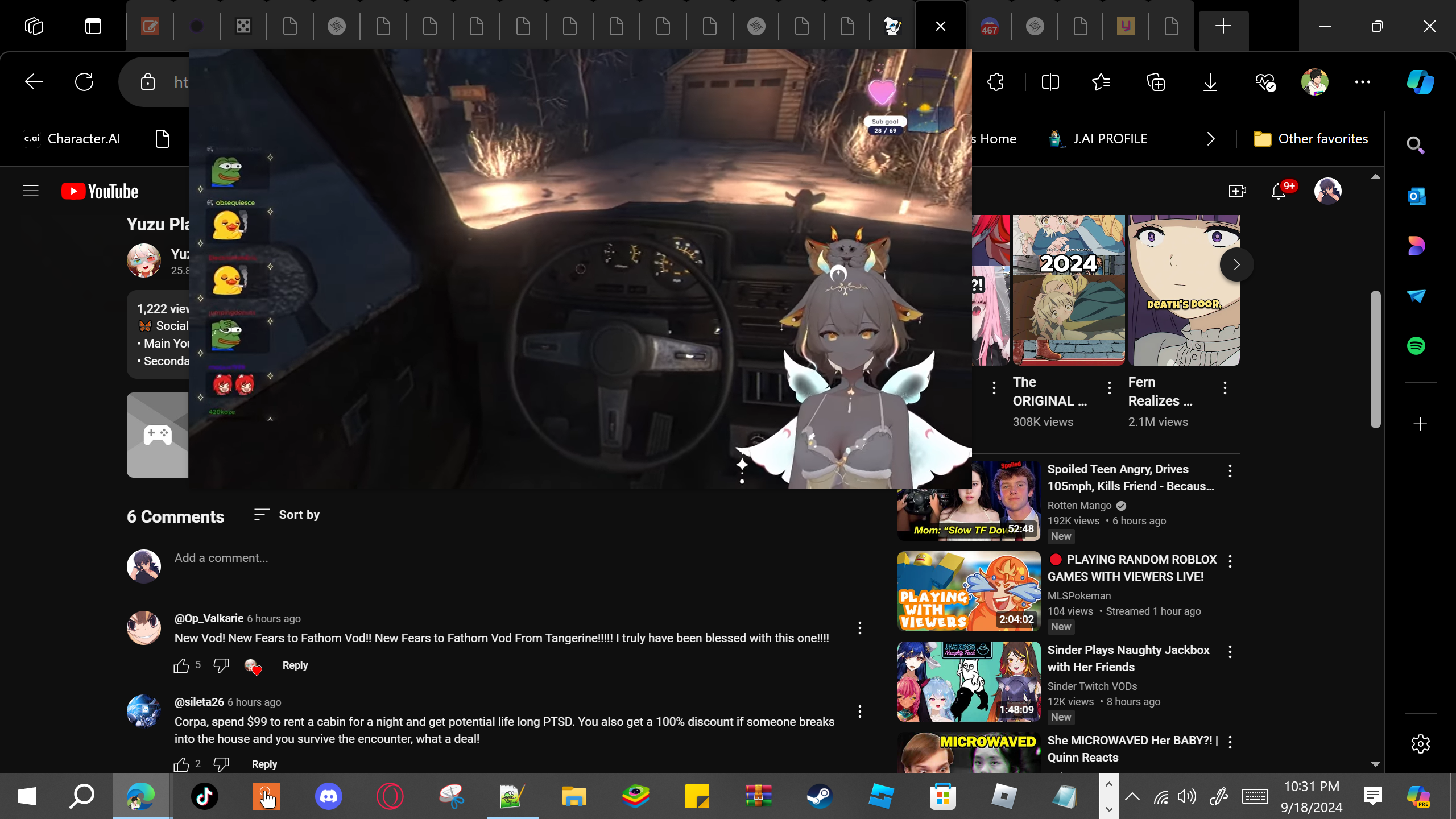Open Outlook in the Edge sidebar

point(1416,196)
